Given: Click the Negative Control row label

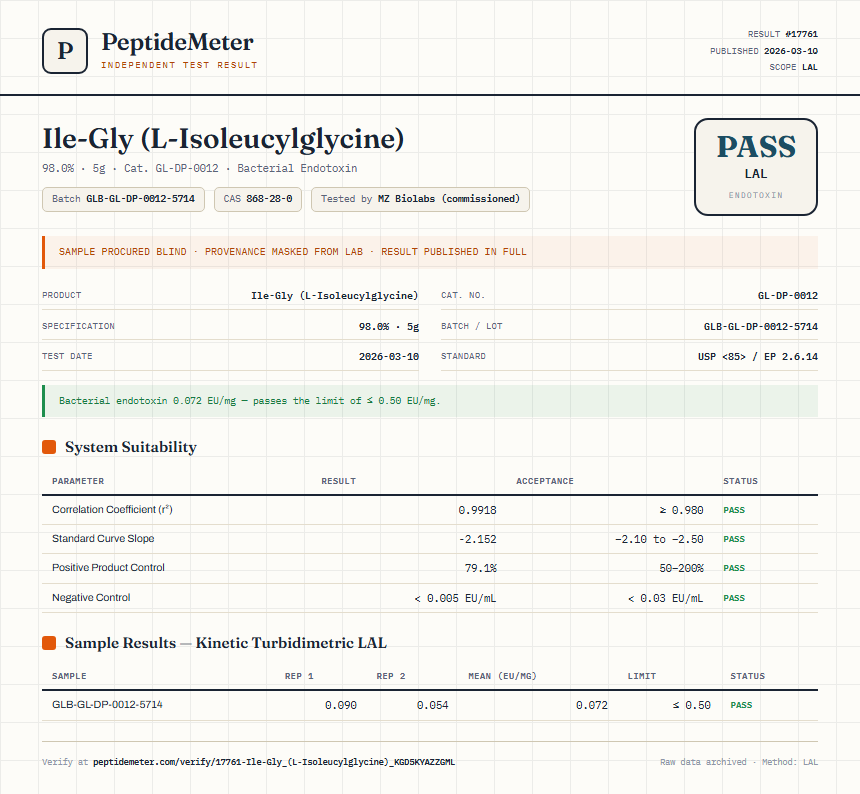Looking at the screenshot, I should pos(91,597).
